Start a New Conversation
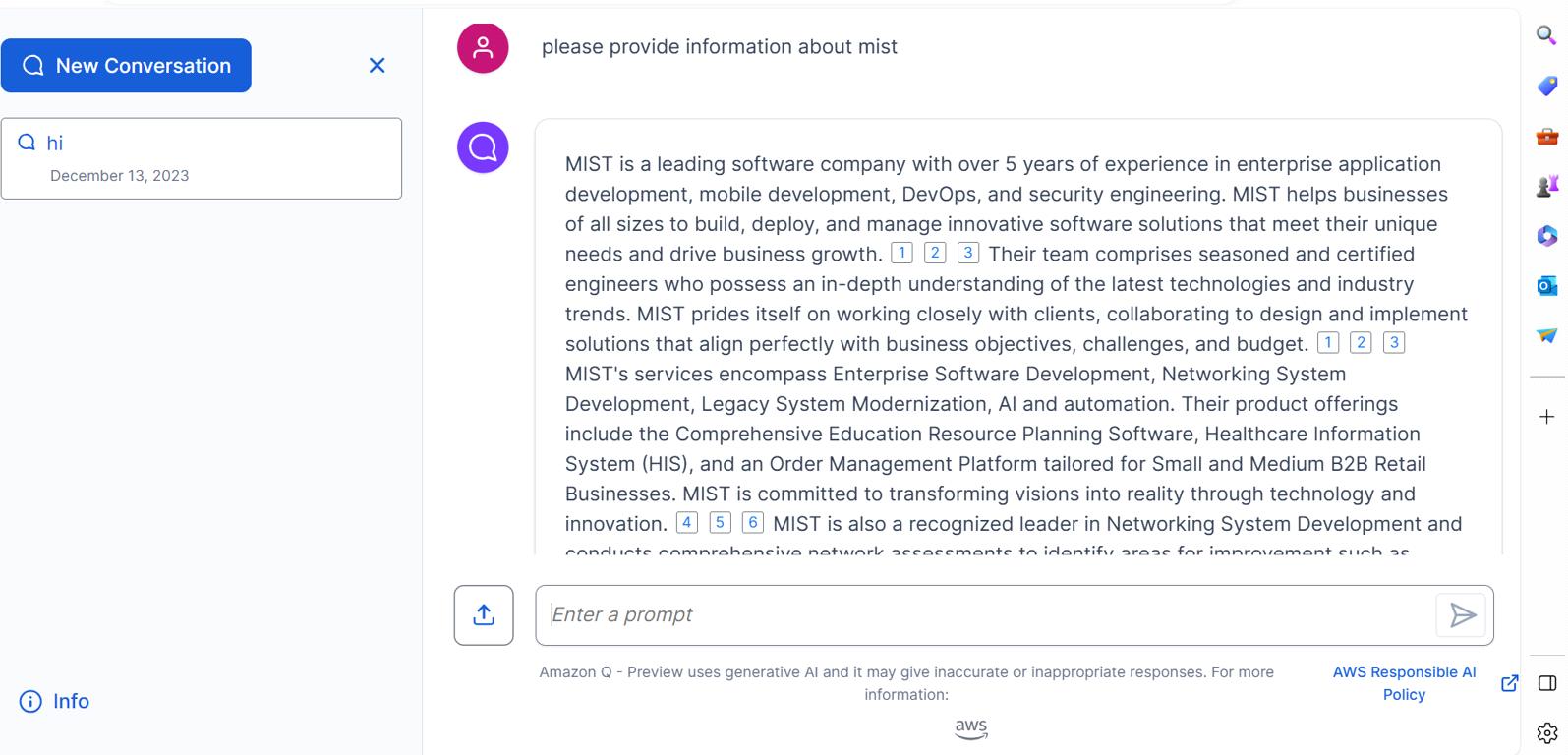The image size is (1568, 755). pos(126,66)
